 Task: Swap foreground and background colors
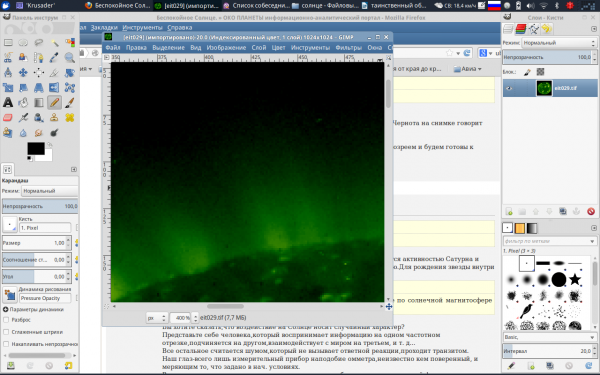tap(49, 145)
